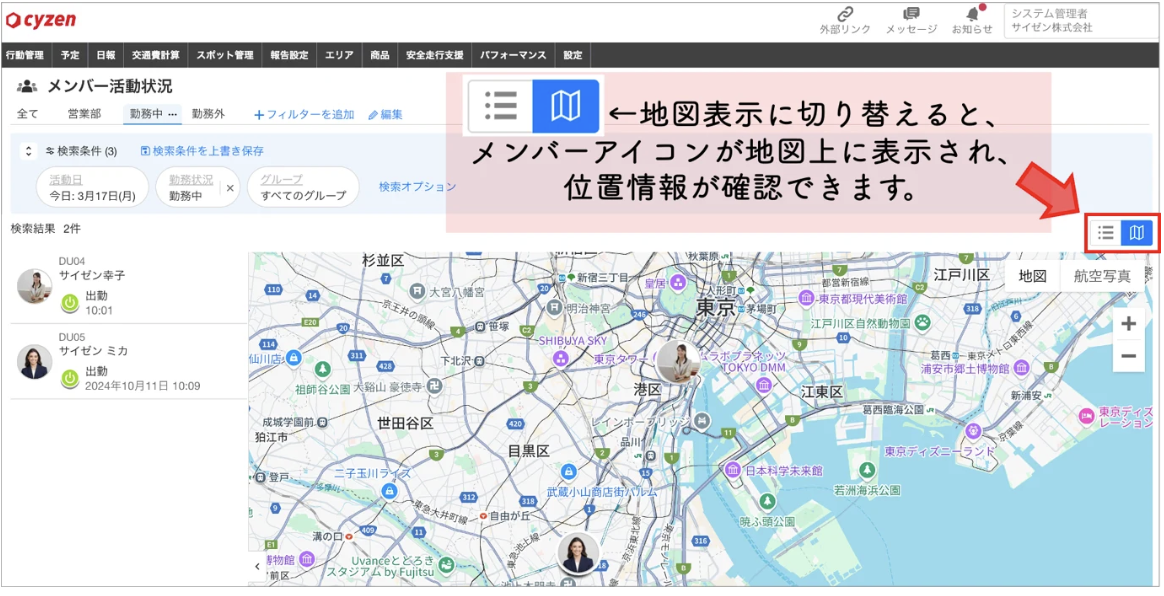Open the 交通費計算 menu

pos(155,55)
